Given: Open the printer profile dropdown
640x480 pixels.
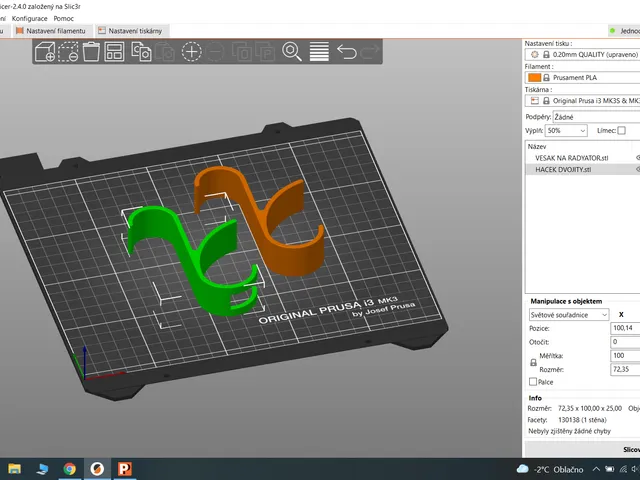Looking at the screenshot, I should click(582, 101).
